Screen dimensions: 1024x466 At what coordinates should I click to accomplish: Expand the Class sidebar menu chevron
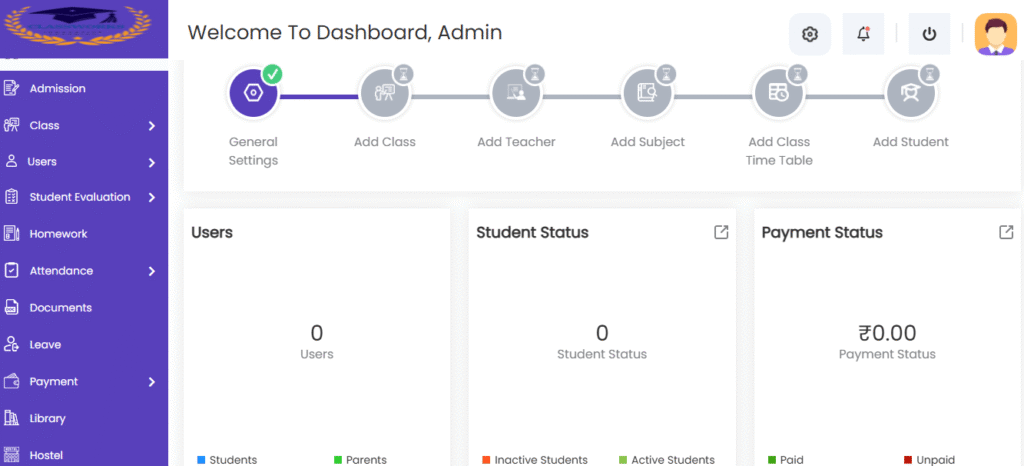(152, 126)
